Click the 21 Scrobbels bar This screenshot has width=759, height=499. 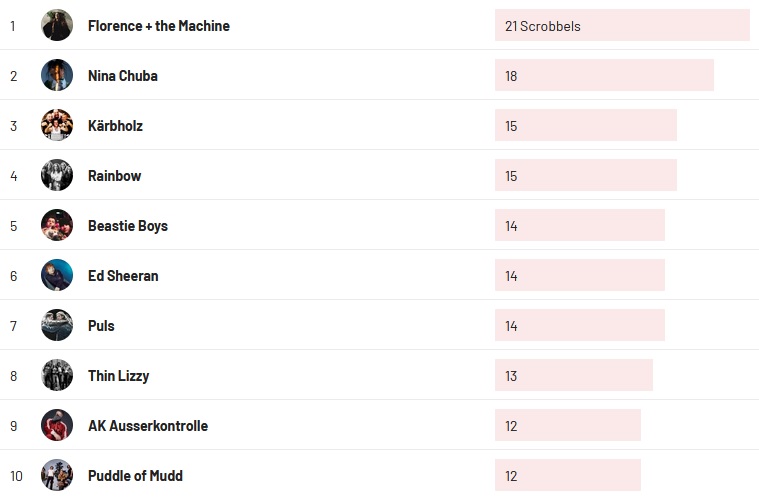point(621,26)
